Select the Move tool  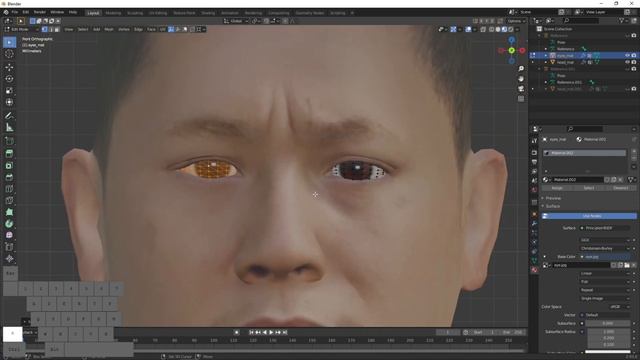pyautogui.click(x=9, y=67)
